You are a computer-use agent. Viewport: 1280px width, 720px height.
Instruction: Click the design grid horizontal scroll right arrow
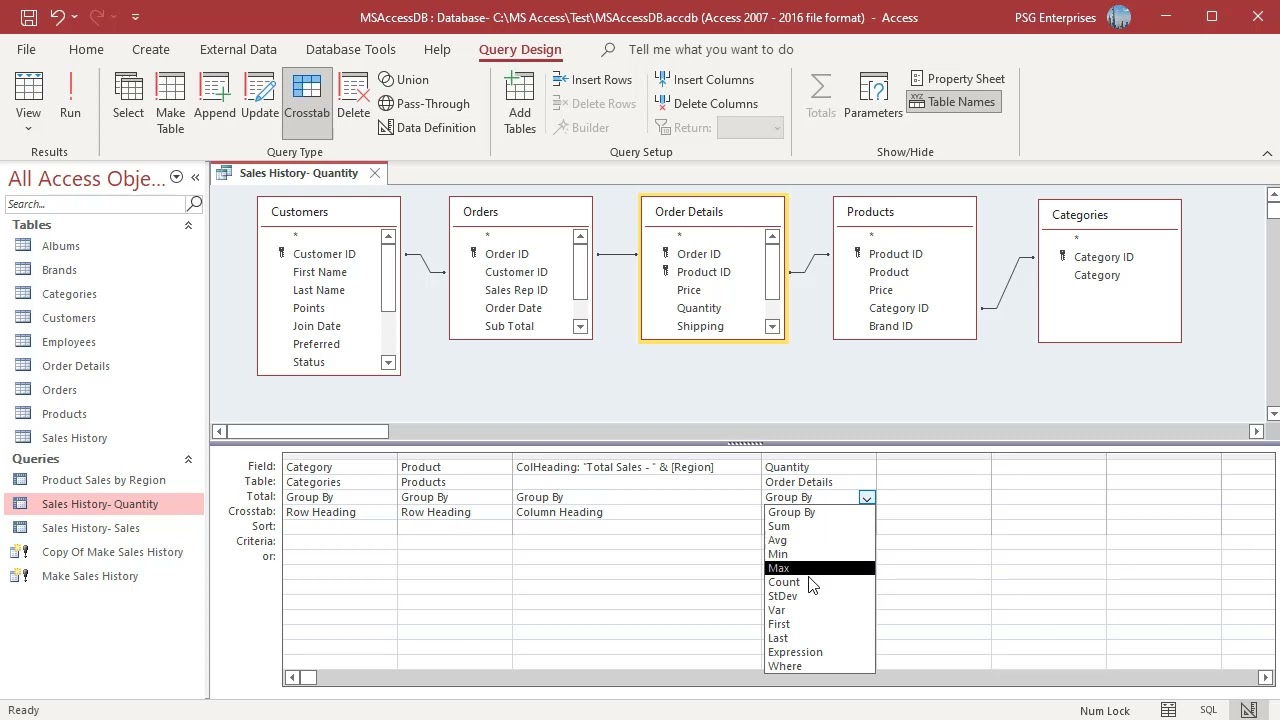pos(1265,677)
